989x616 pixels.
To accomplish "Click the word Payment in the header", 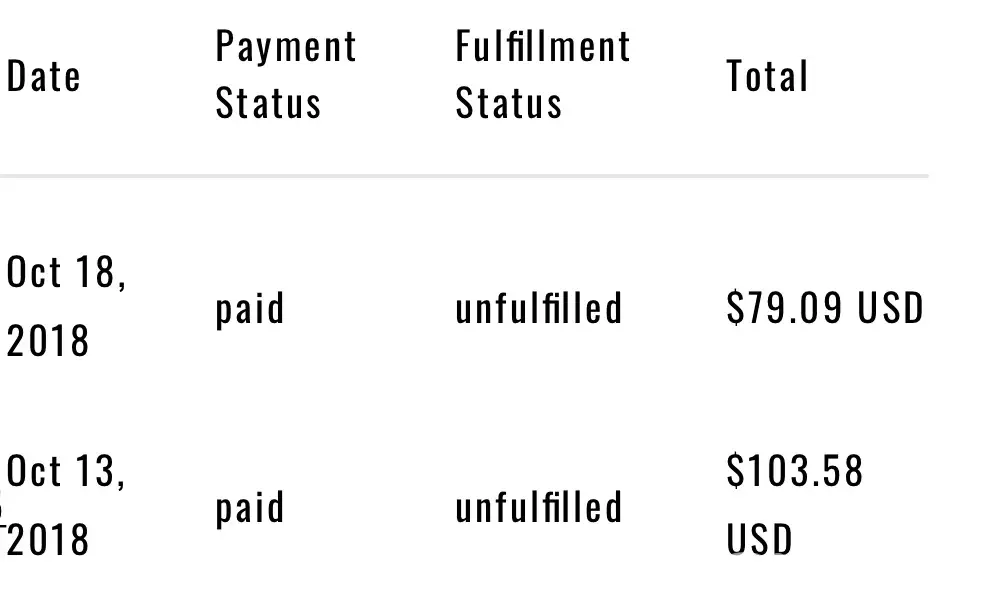I will pyautogui.click(x=286, y=47).
